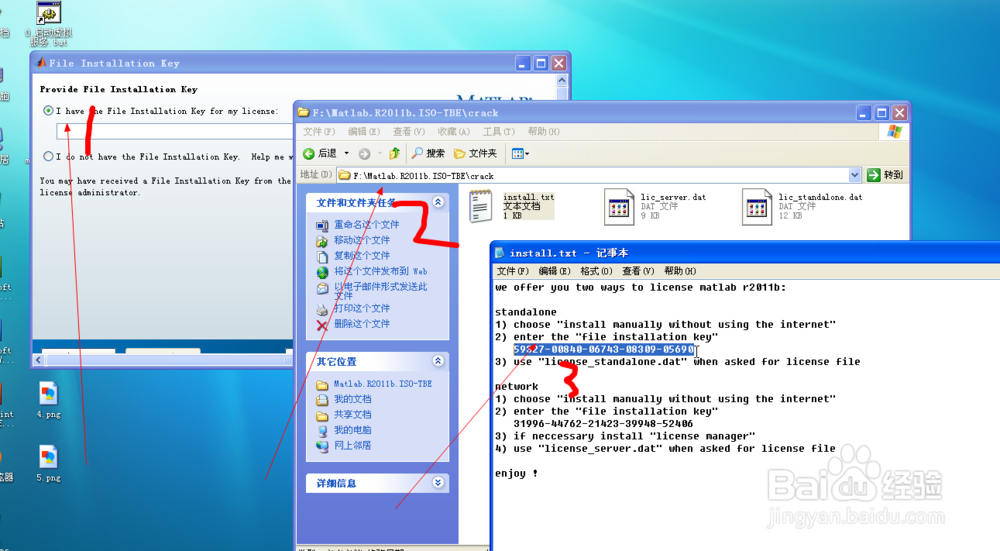
Task: Click 将这个文件发布到 Web link
Action: click(381, 271)
